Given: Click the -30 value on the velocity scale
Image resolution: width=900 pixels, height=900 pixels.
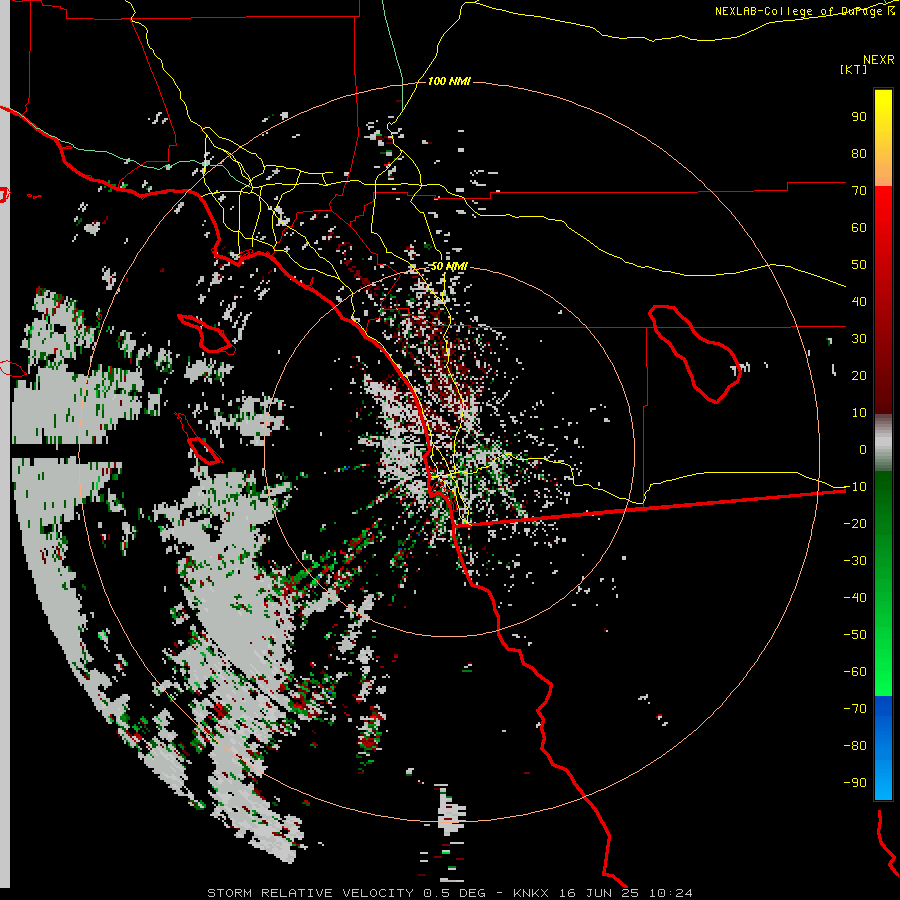Looking at the screenshot, I should pos(855,561).
